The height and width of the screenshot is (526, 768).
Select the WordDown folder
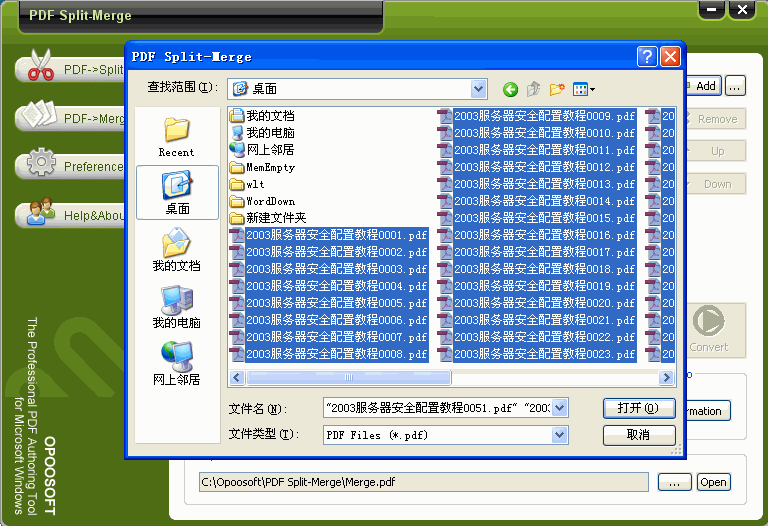[x=262, y=201]
